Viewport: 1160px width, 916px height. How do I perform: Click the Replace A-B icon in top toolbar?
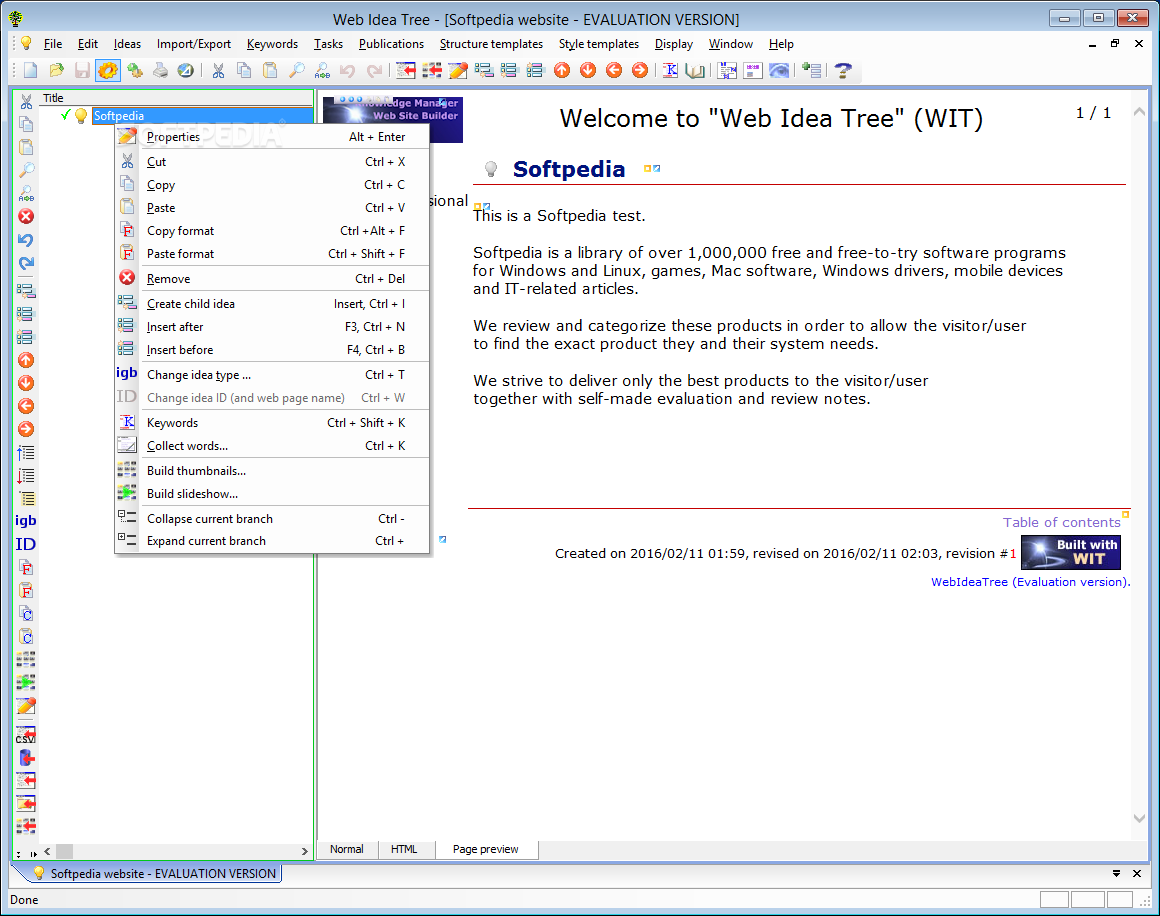point(323,70)
